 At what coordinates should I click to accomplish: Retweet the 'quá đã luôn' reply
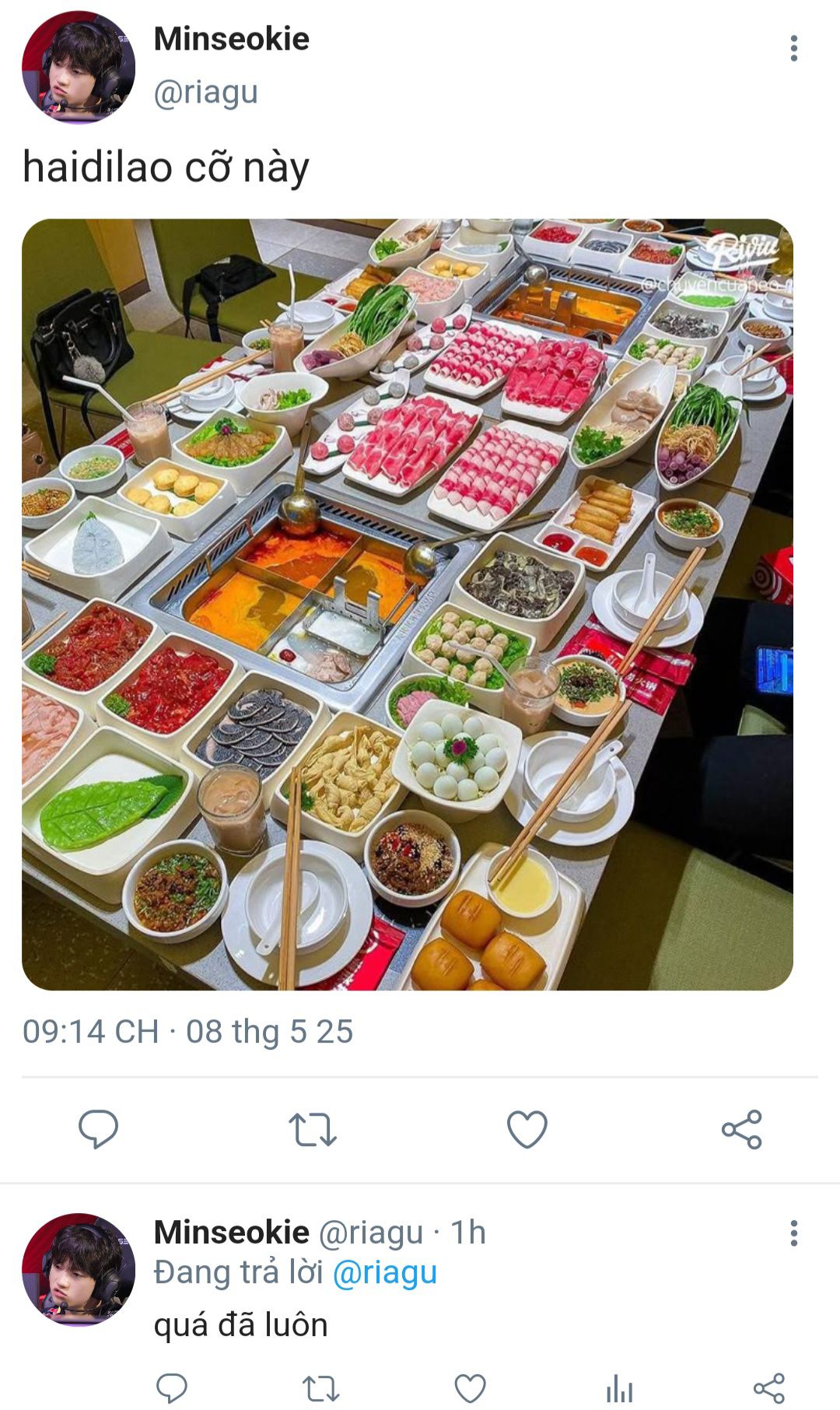point(320,1388)
